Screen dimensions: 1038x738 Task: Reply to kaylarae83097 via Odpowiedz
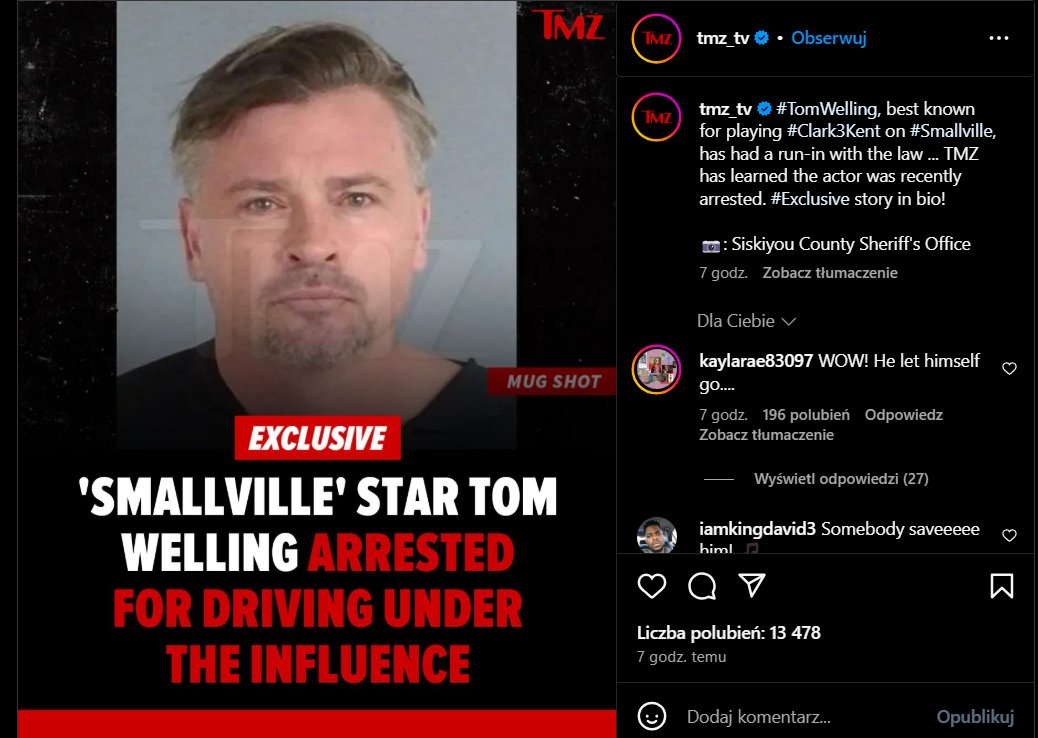coord(903,415)
